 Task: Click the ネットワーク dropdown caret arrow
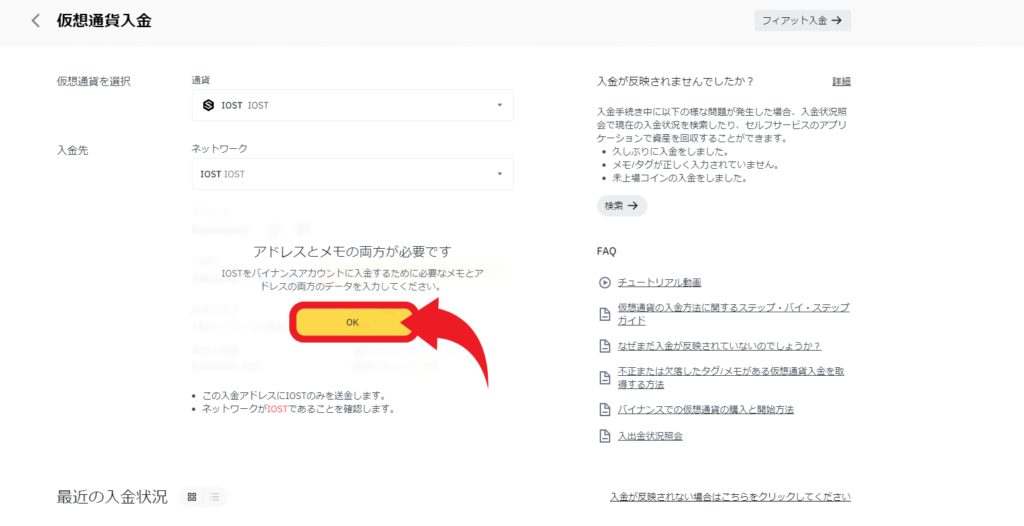(500, 174)
